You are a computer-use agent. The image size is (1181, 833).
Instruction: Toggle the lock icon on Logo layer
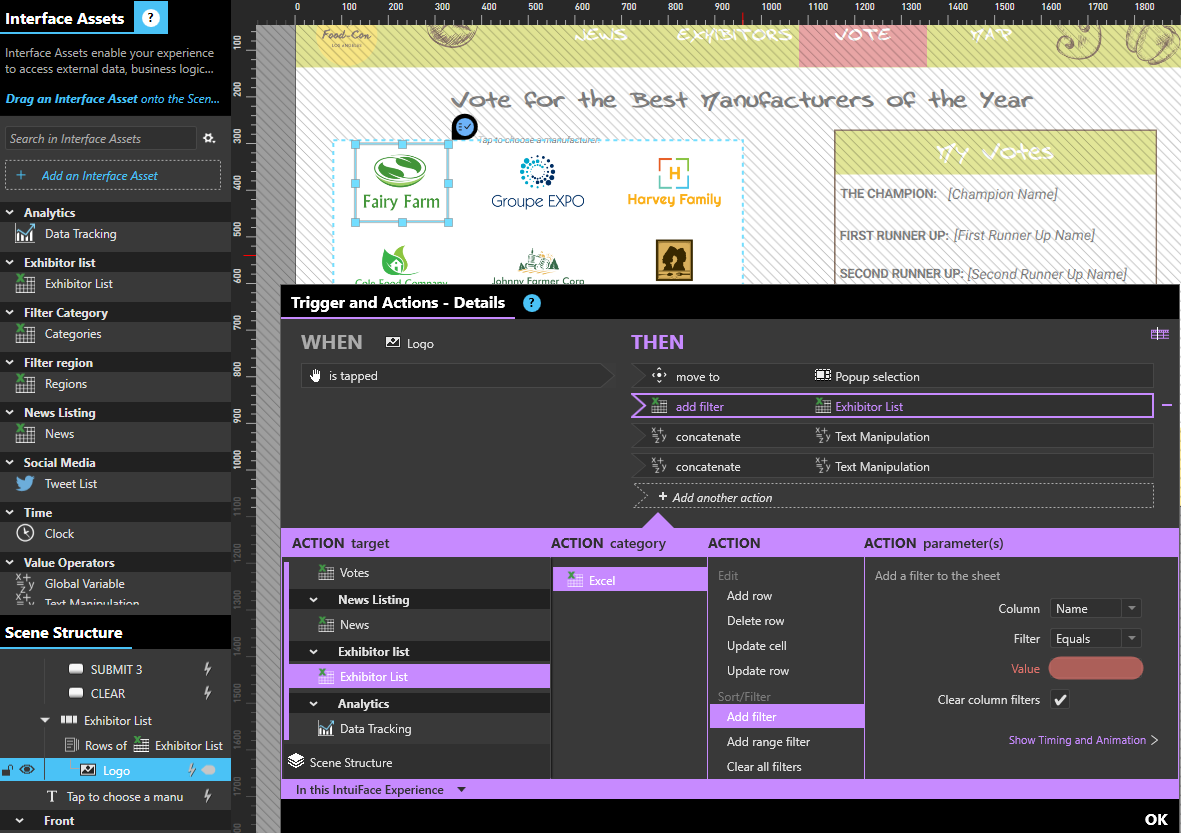coord(8,770)
